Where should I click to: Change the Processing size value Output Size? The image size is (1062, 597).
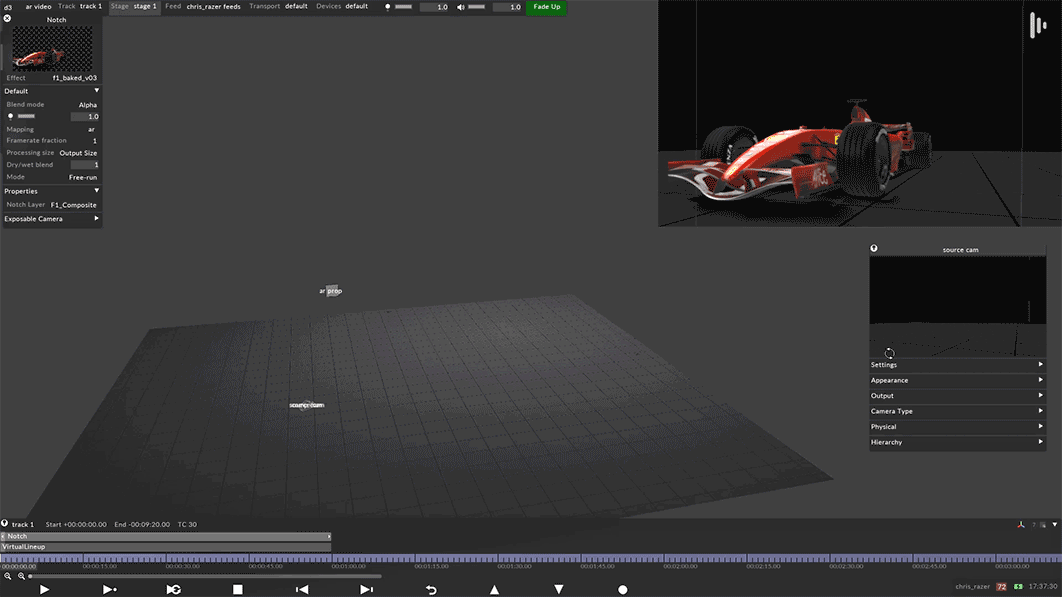[78, 153]
